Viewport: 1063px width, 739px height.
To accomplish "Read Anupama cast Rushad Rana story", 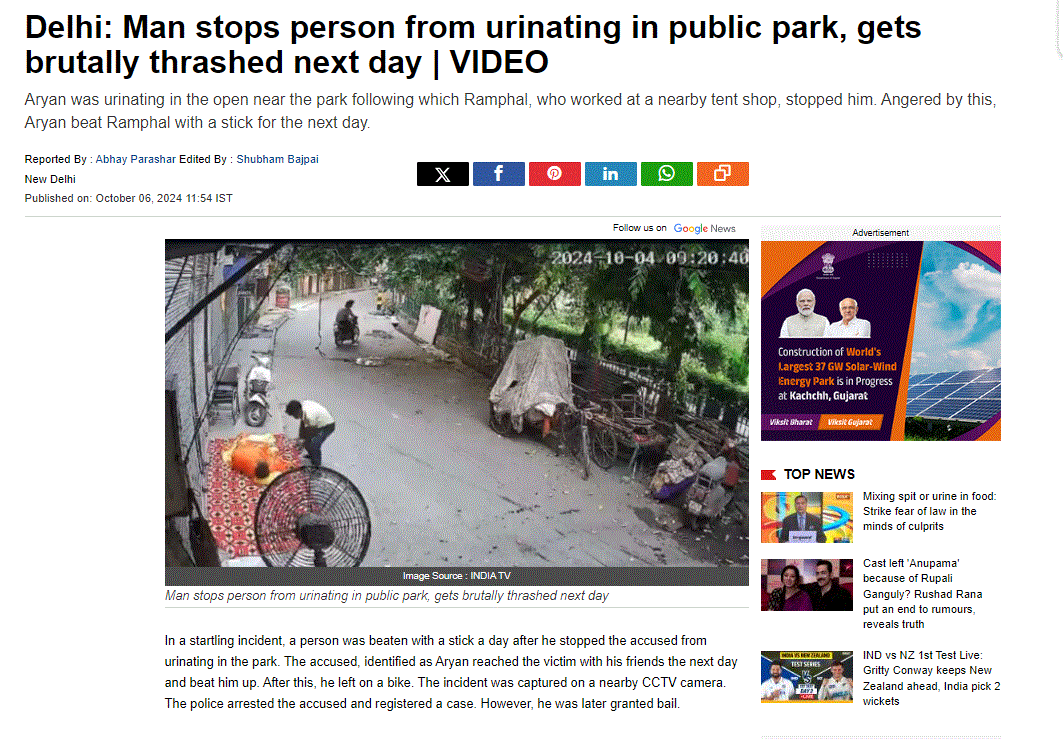I will [923, 594].
